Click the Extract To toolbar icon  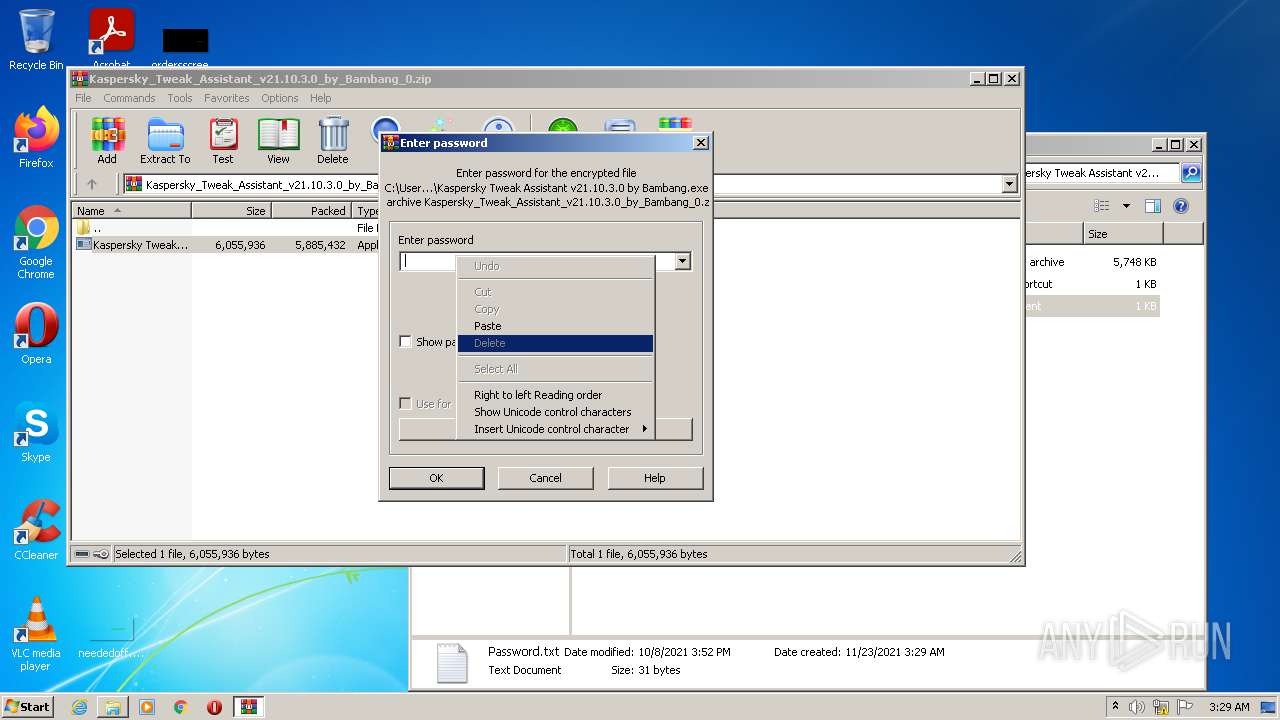pyautogui.click(x=165, y=140)
